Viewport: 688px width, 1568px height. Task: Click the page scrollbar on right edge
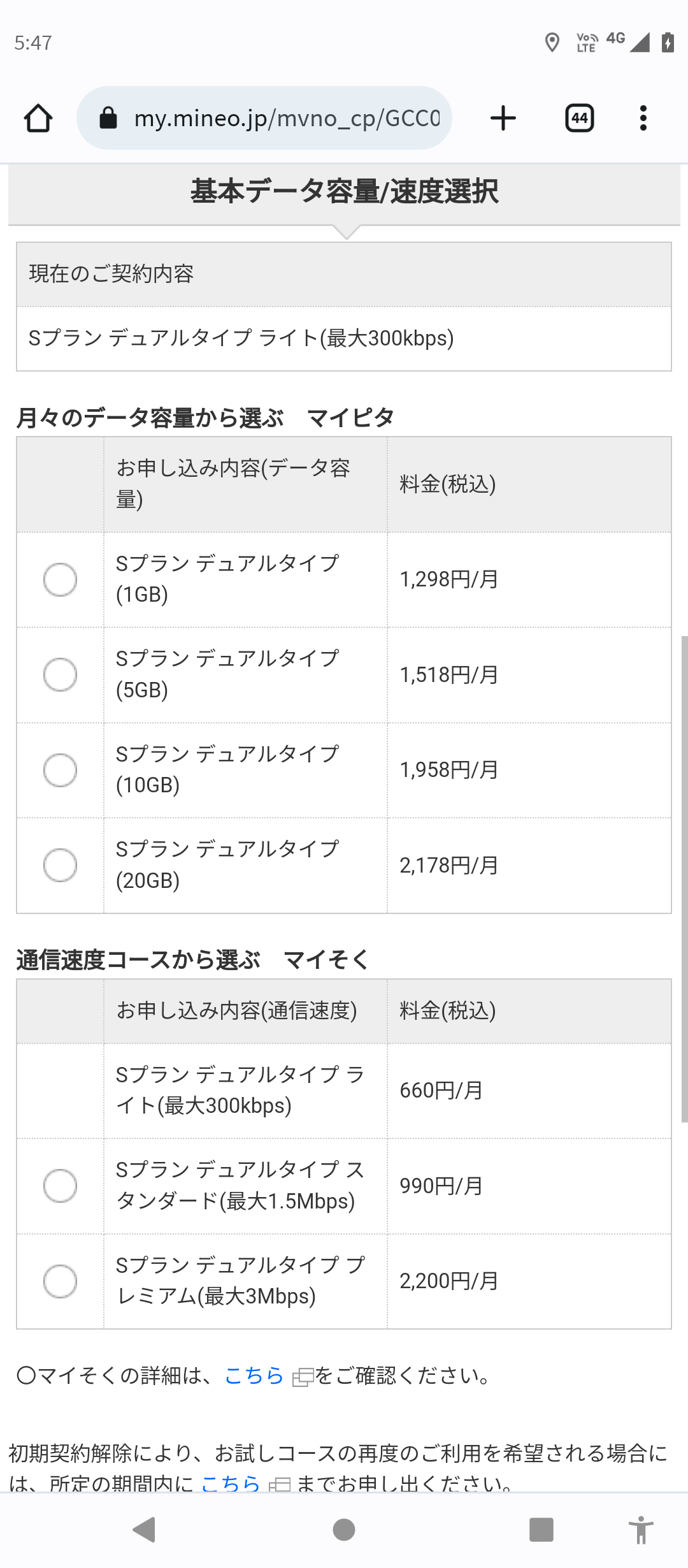click(684, 880)
